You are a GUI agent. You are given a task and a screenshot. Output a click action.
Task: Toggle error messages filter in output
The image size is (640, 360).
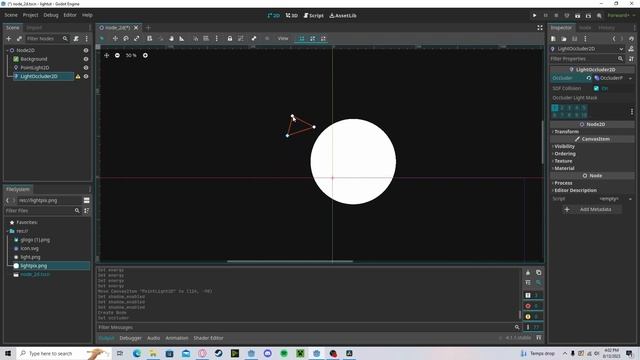point(533,306)
